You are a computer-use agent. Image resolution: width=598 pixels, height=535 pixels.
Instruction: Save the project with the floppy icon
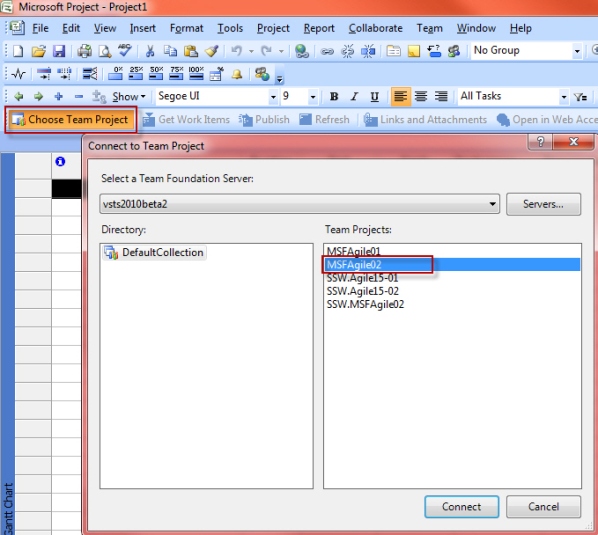pyautogui.click(x=59, y=51)
